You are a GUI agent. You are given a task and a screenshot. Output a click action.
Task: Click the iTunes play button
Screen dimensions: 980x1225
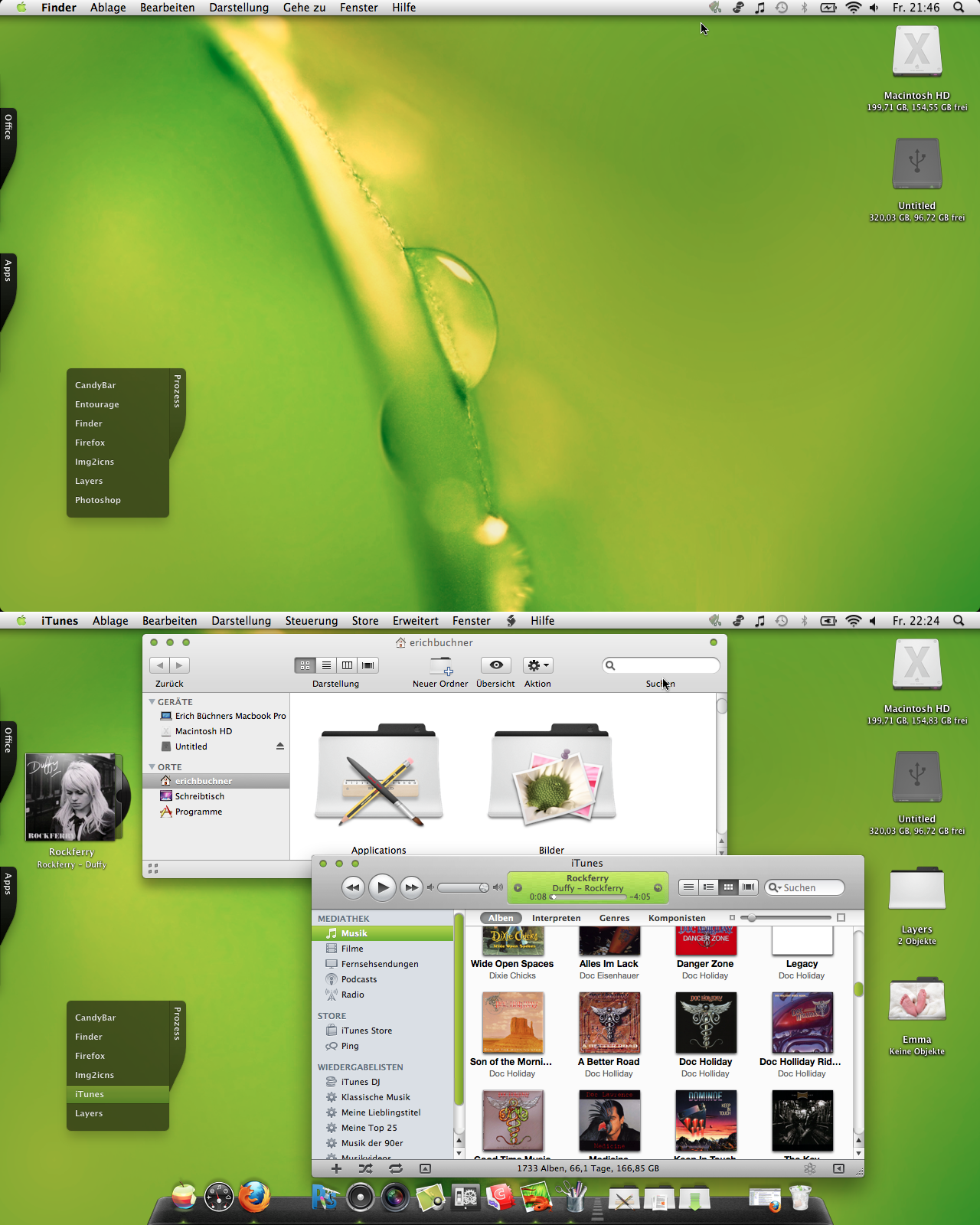click(x=382, y=887)
